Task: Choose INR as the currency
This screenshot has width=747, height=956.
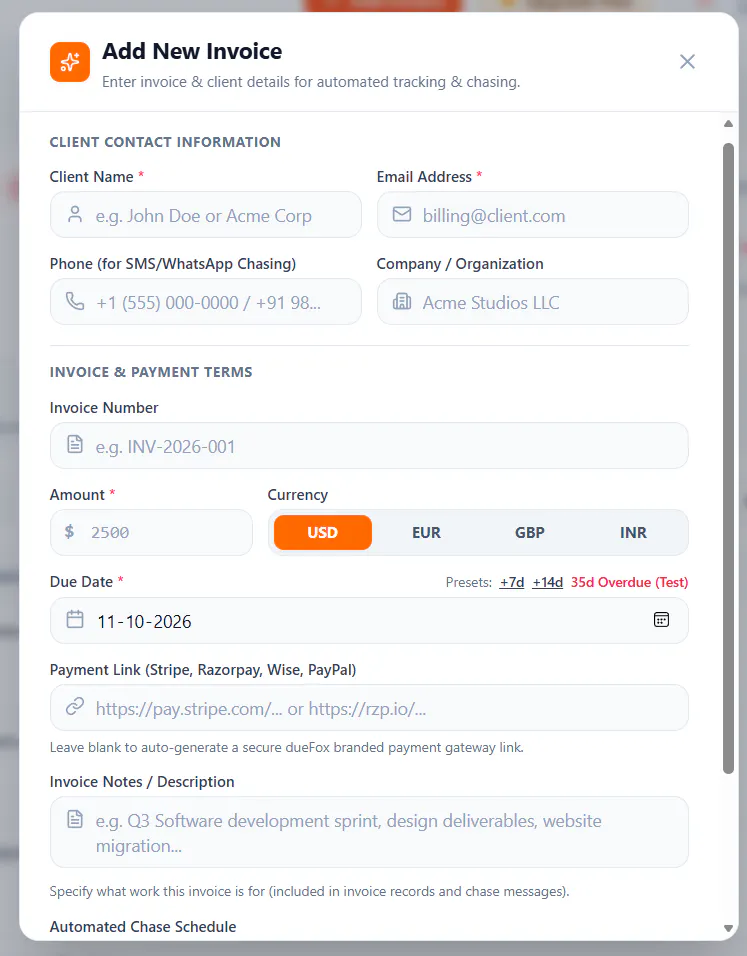Action: 634,532
